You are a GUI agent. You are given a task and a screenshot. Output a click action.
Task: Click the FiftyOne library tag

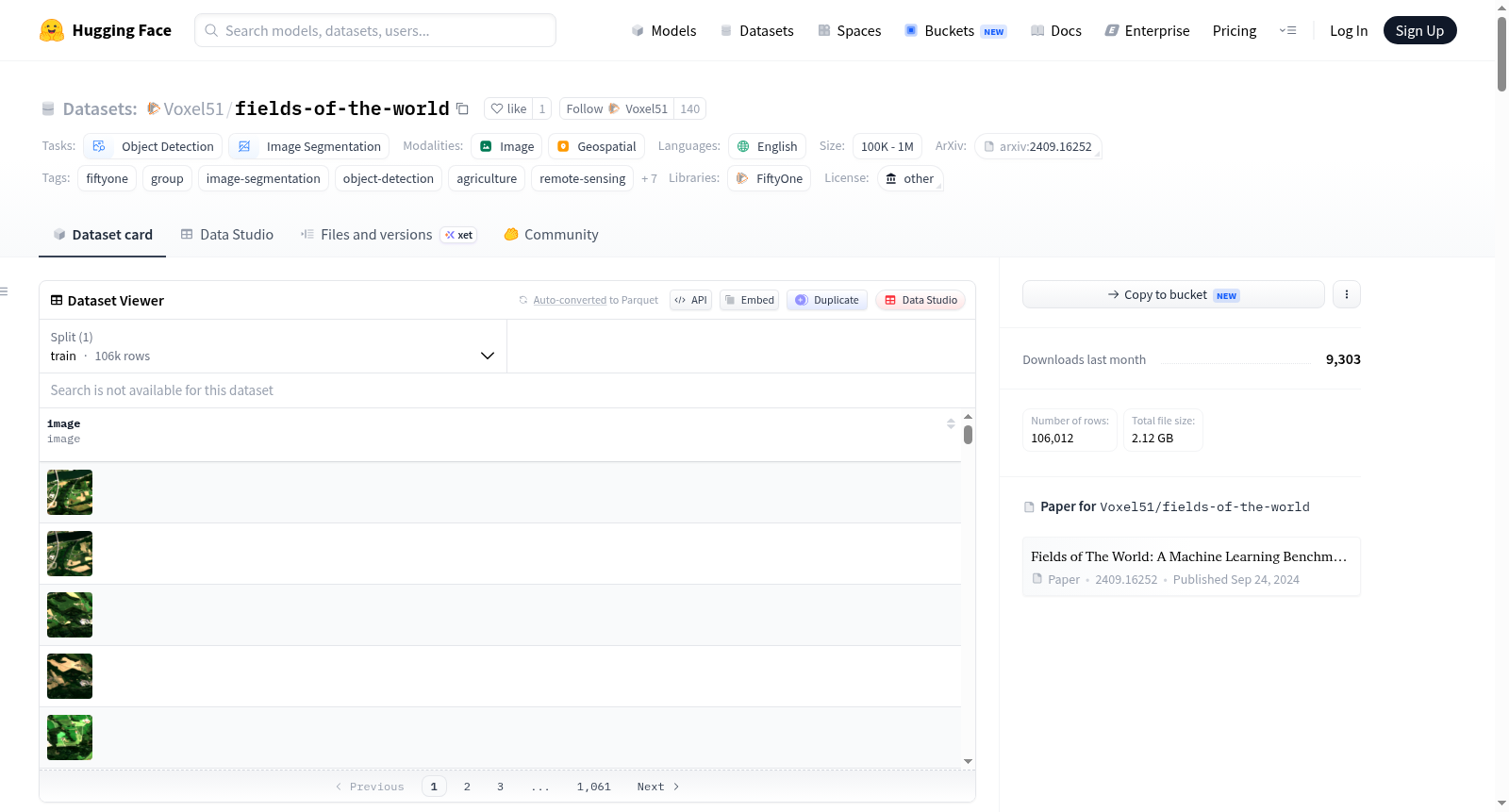pyautogui.click(x=769, y=178)
